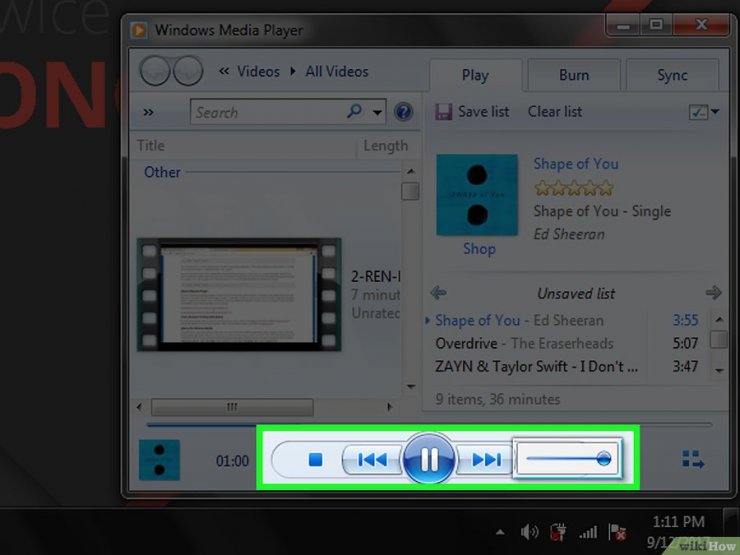This screenshot has width=740, height=555.
Task: Click the Other group header
Action: (162, 172)
